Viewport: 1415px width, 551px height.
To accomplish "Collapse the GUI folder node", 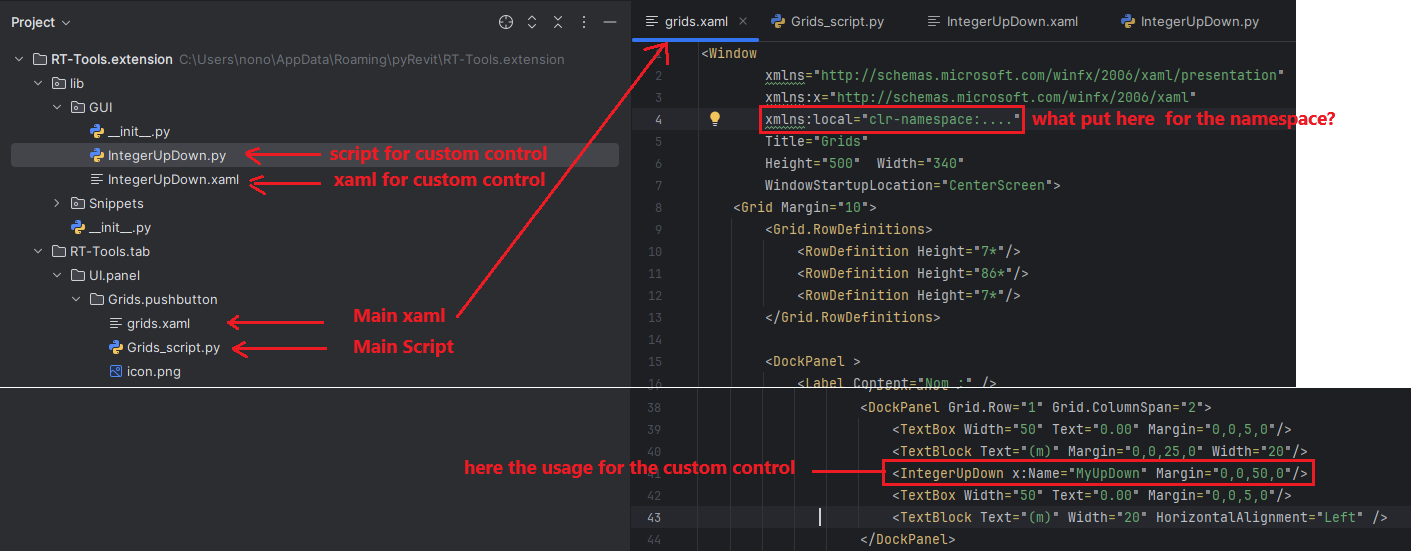I will (x=58, y=107).
